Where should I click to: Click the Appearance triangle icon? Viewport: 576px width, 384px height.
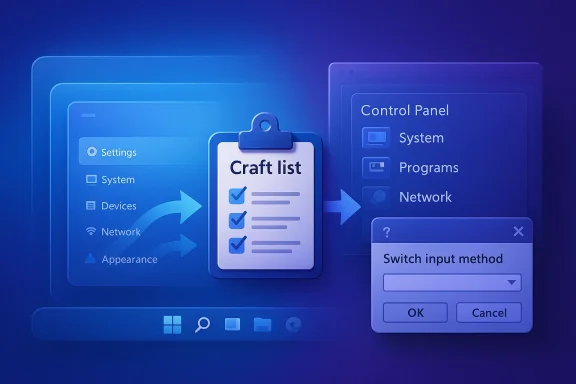click(90, 259)
